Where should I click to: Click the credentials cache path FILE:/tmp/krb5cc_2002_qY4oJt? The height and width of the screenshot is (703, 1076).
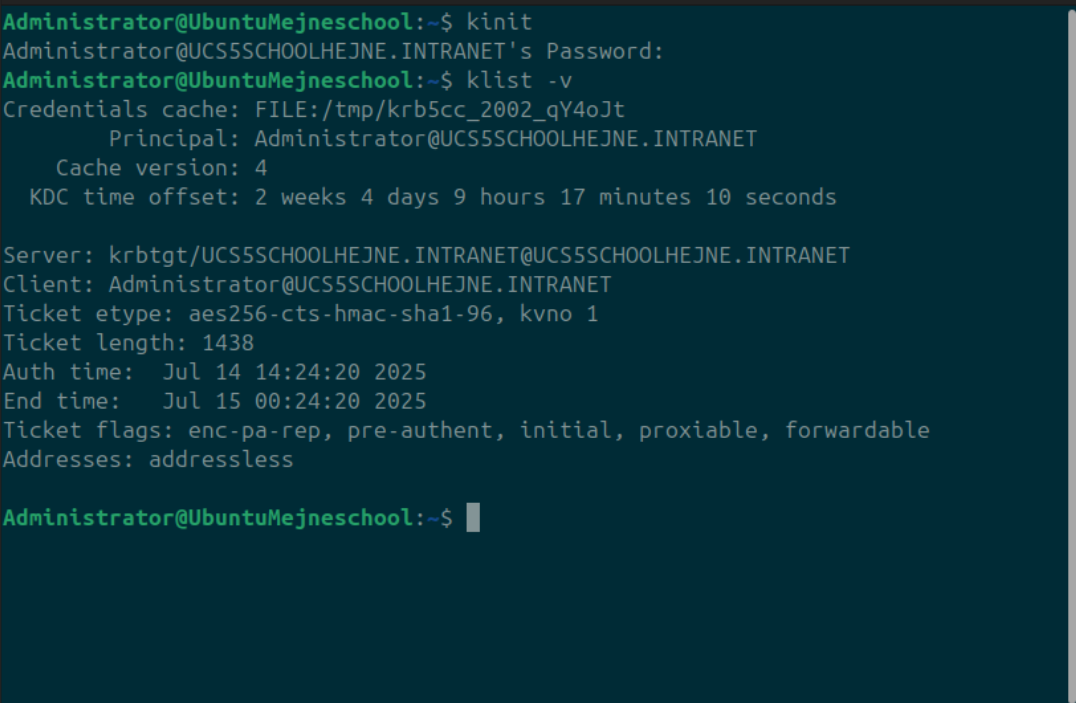tap(440, 110)
